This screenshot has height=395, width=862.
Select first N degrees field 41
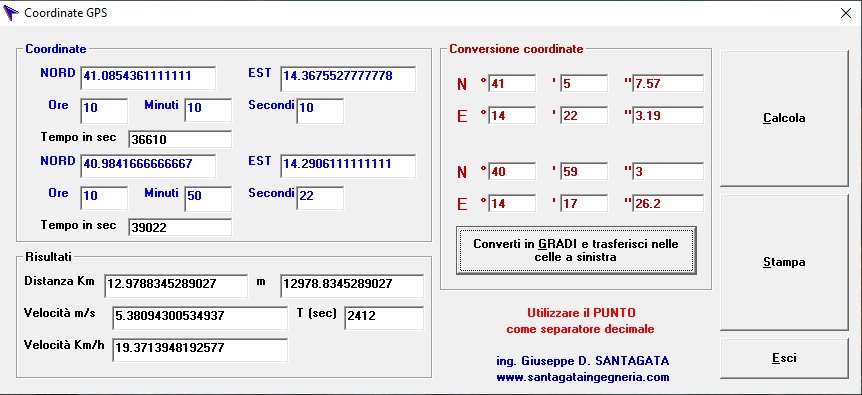(512, 84)
